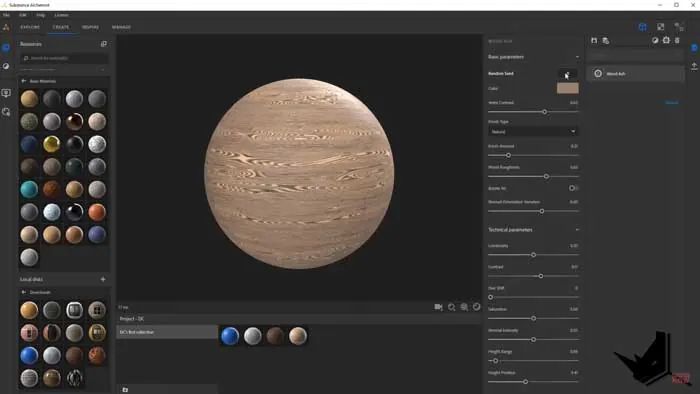Open the License menu
This screenshot has width=700, height=394.
(61, 15)
